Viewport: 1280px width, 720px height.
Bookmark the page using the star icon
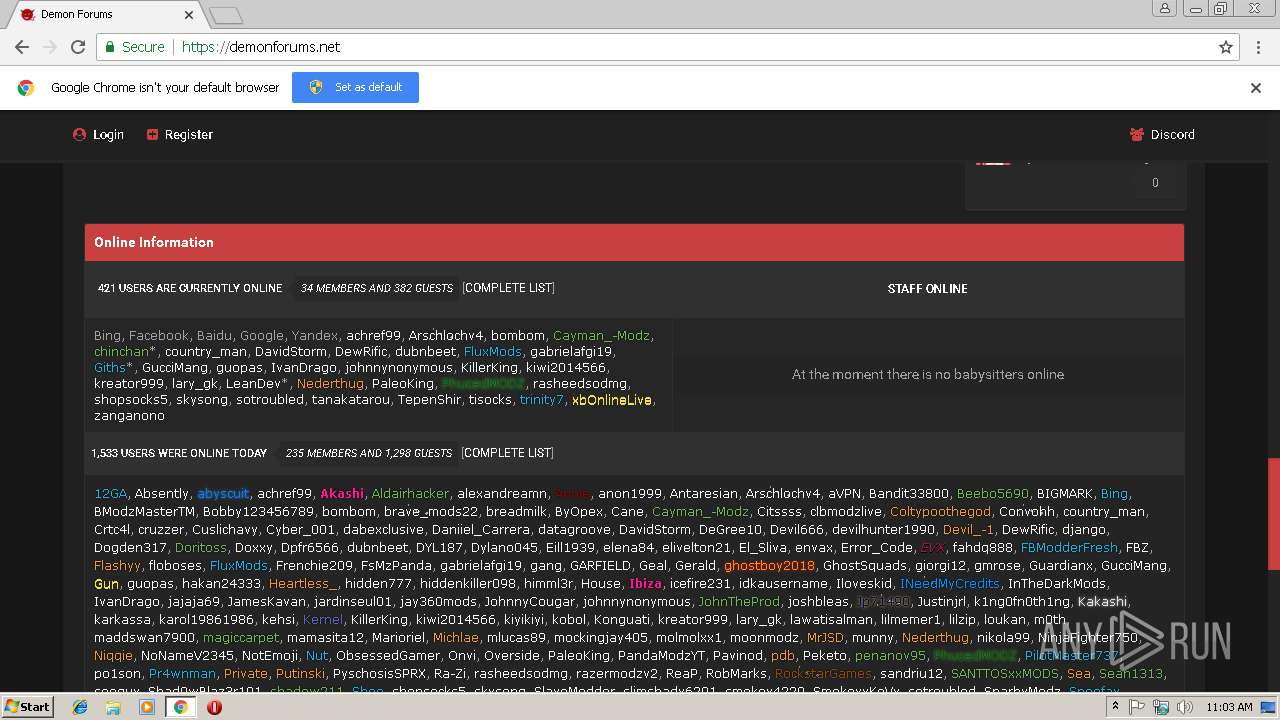[x=1226, y=47]
